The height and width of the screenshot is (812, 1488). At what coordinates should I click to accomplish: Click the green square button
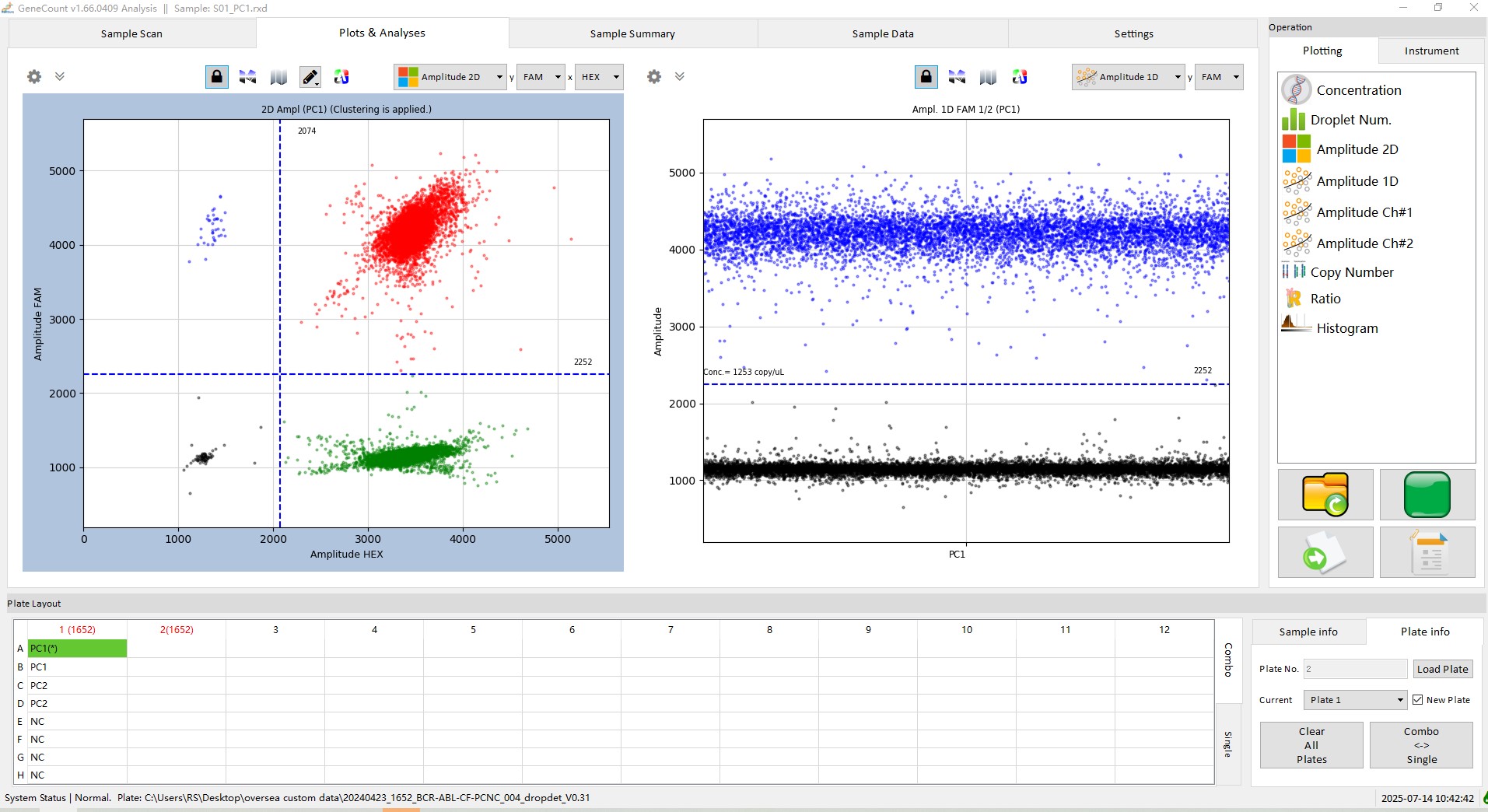1427,494
